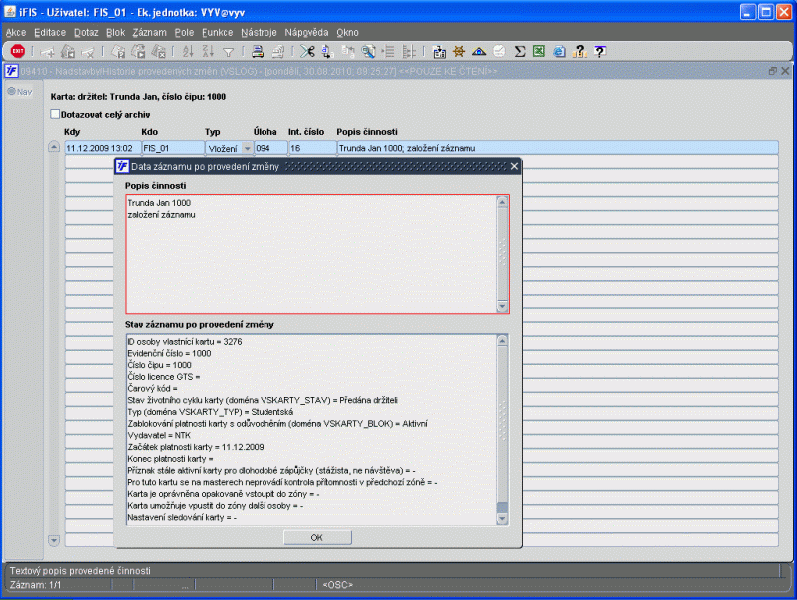797x600 pixels.
Task: Click the calendar form toolbar icon
Action: (x=439, y=51)
